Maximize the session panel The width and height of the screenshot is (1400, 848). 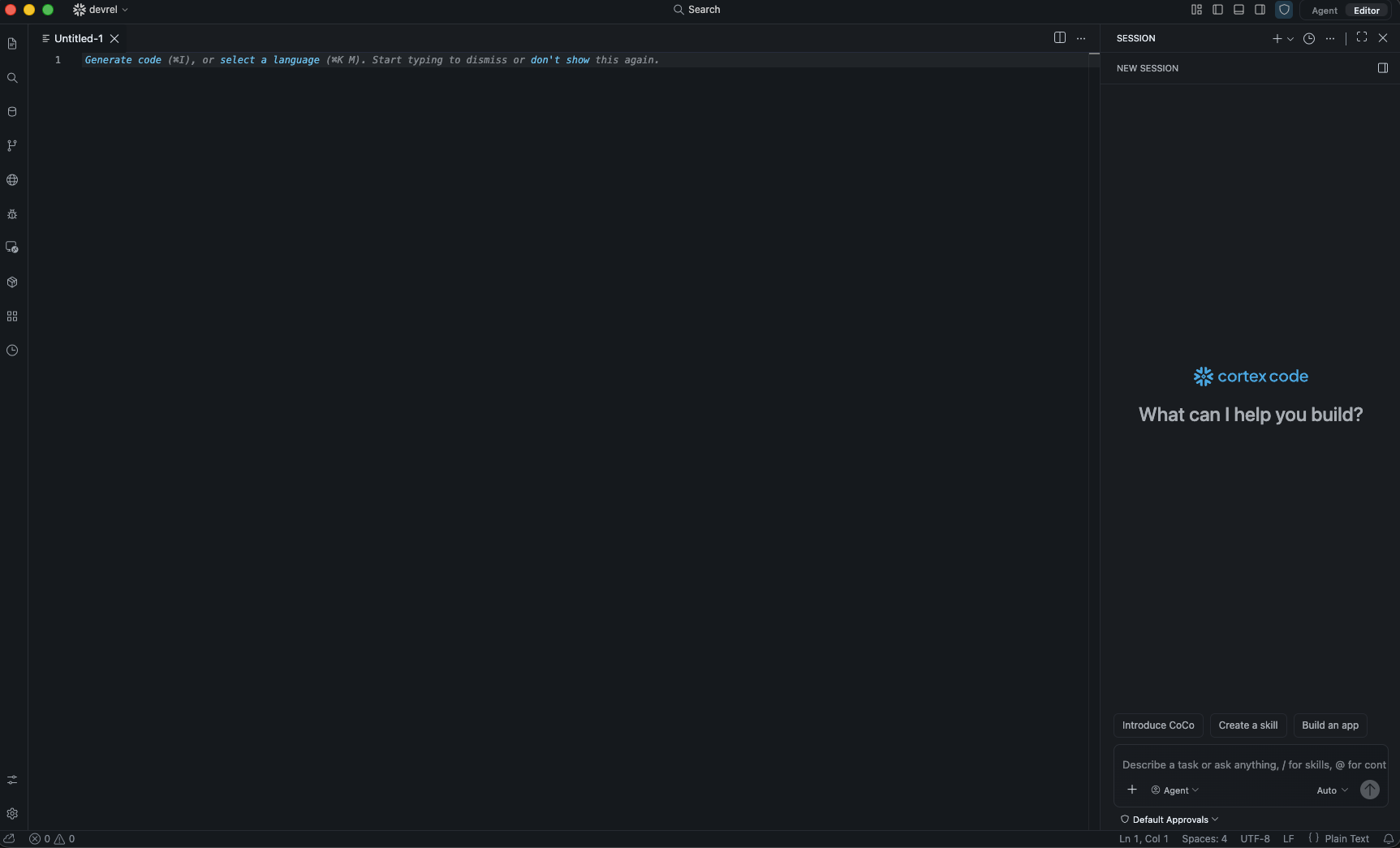[1362, 37]
